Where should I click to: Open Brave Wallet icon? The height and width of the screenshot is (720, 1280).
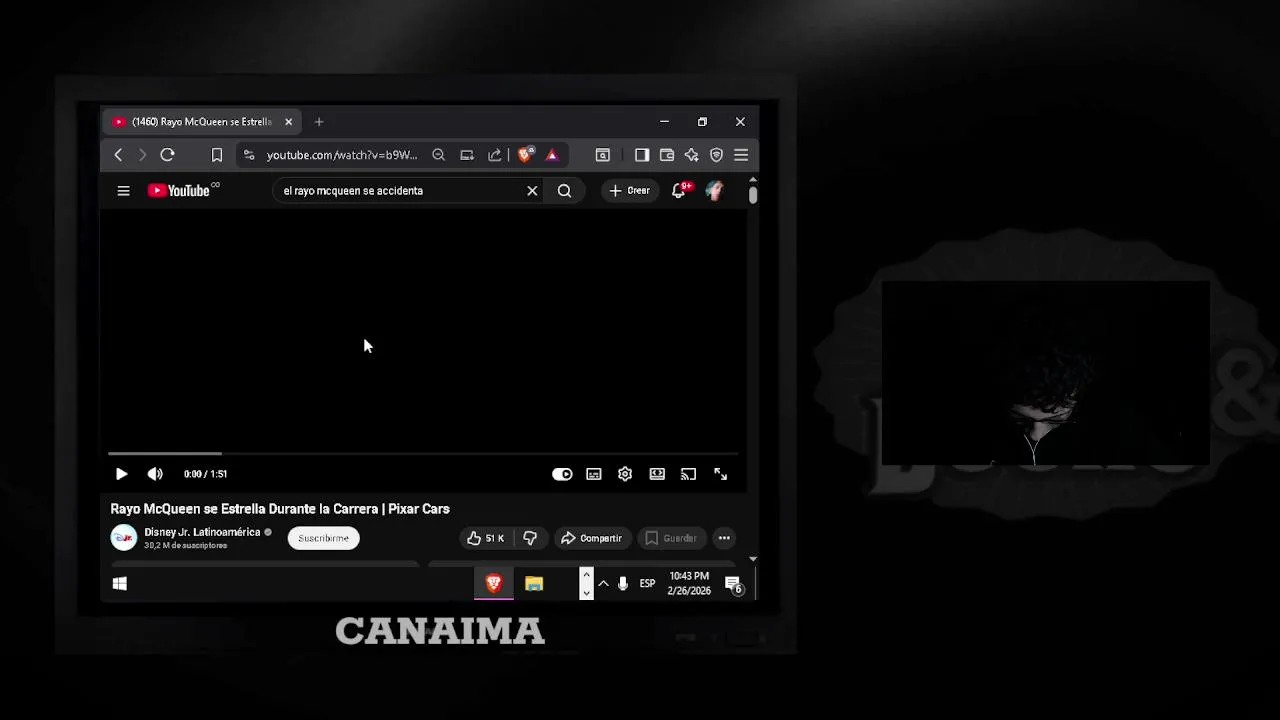click(x=667, y=155)
